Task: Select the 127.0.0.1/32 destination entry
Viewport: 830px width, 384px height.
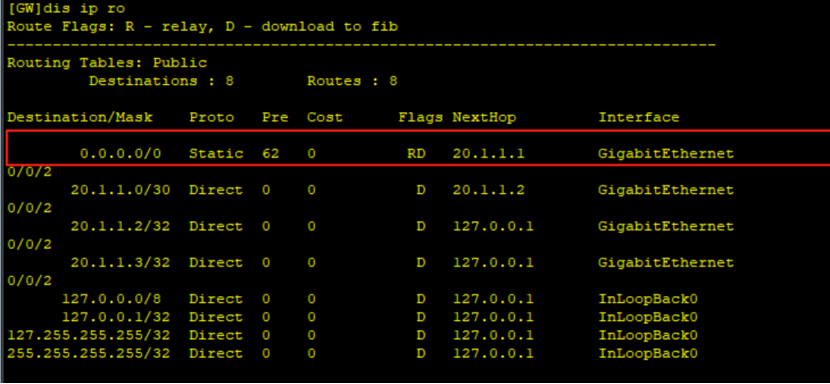Action: click(x=116, y=317)
